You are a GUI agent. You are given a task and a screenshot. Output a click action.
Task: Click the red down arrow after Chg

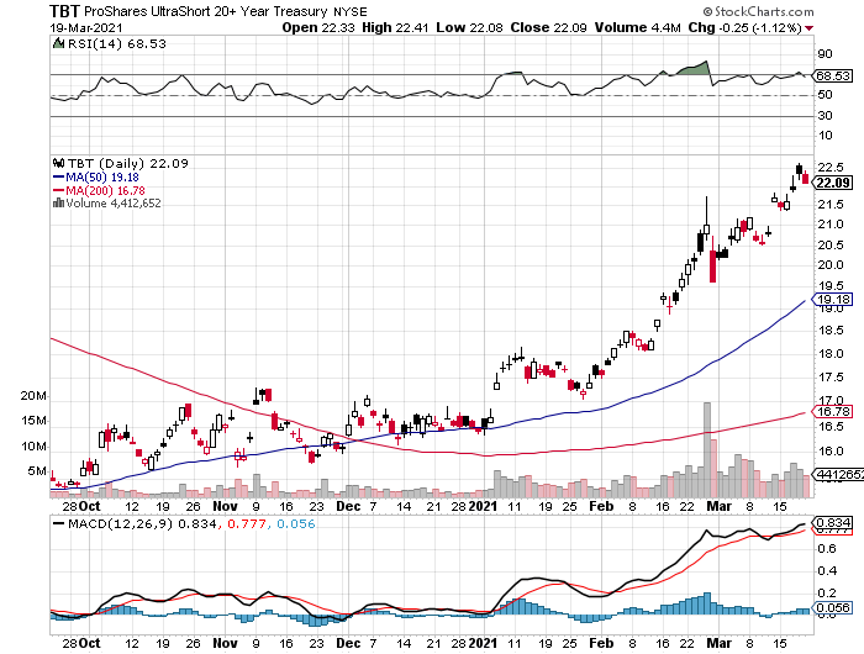point(809,28)
